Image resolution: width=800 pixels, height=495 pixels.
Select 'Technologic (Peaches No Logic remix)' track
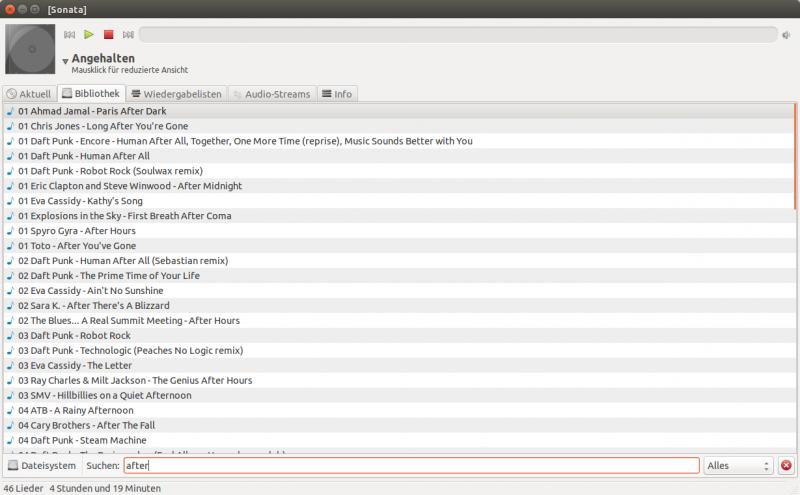pyautogui.click(x=398, y=351)
